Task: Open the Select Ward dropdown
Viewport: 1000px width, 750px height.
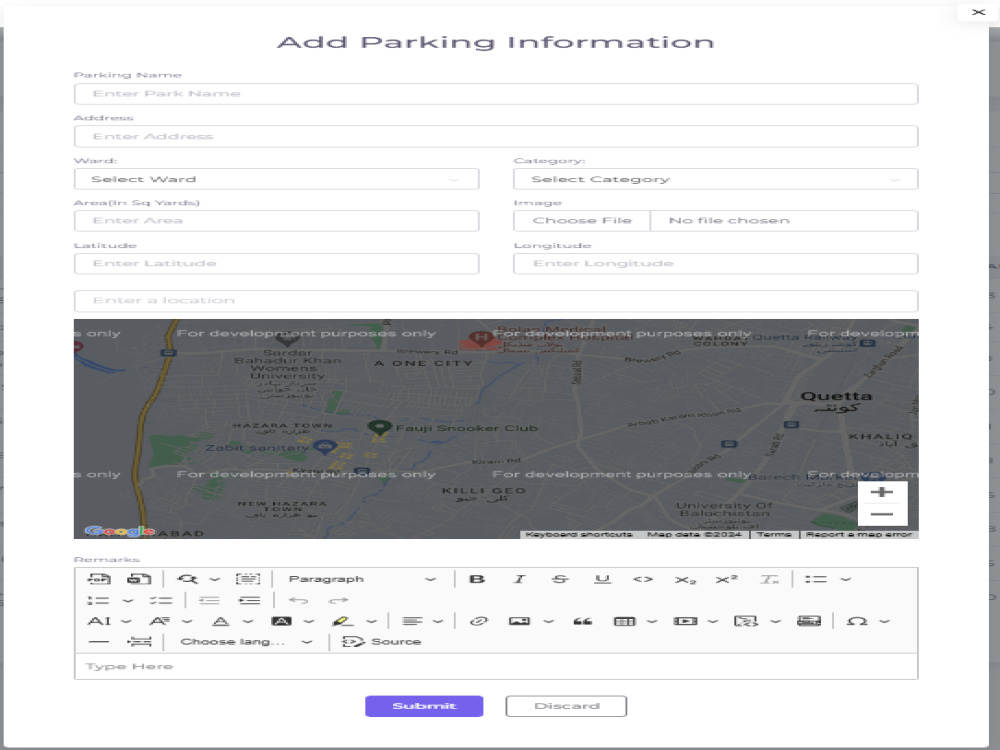Action: click(x=276, y=179)
